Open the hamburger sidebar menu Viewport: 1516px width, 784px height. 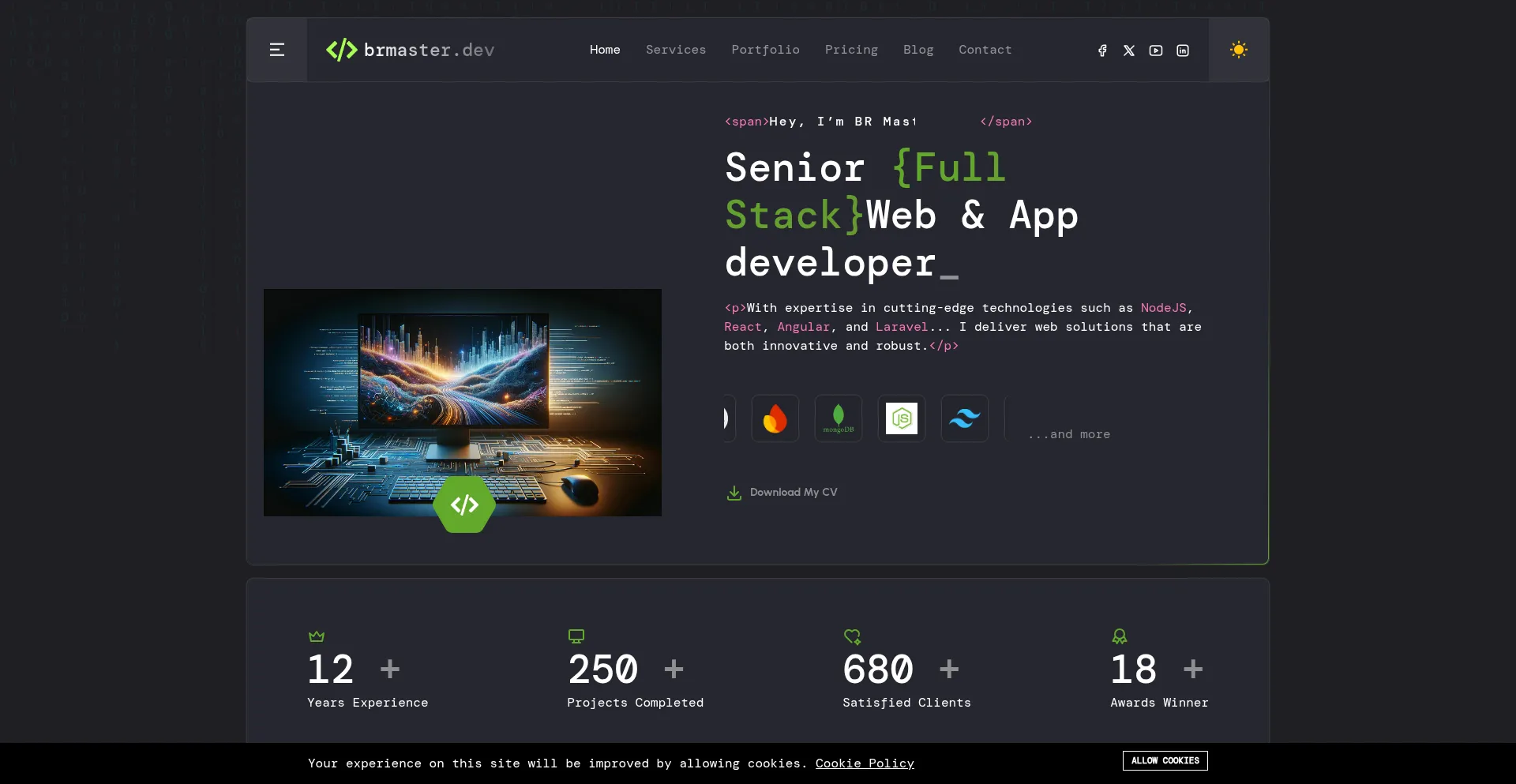pyautogui.click(x=276, y=50)
